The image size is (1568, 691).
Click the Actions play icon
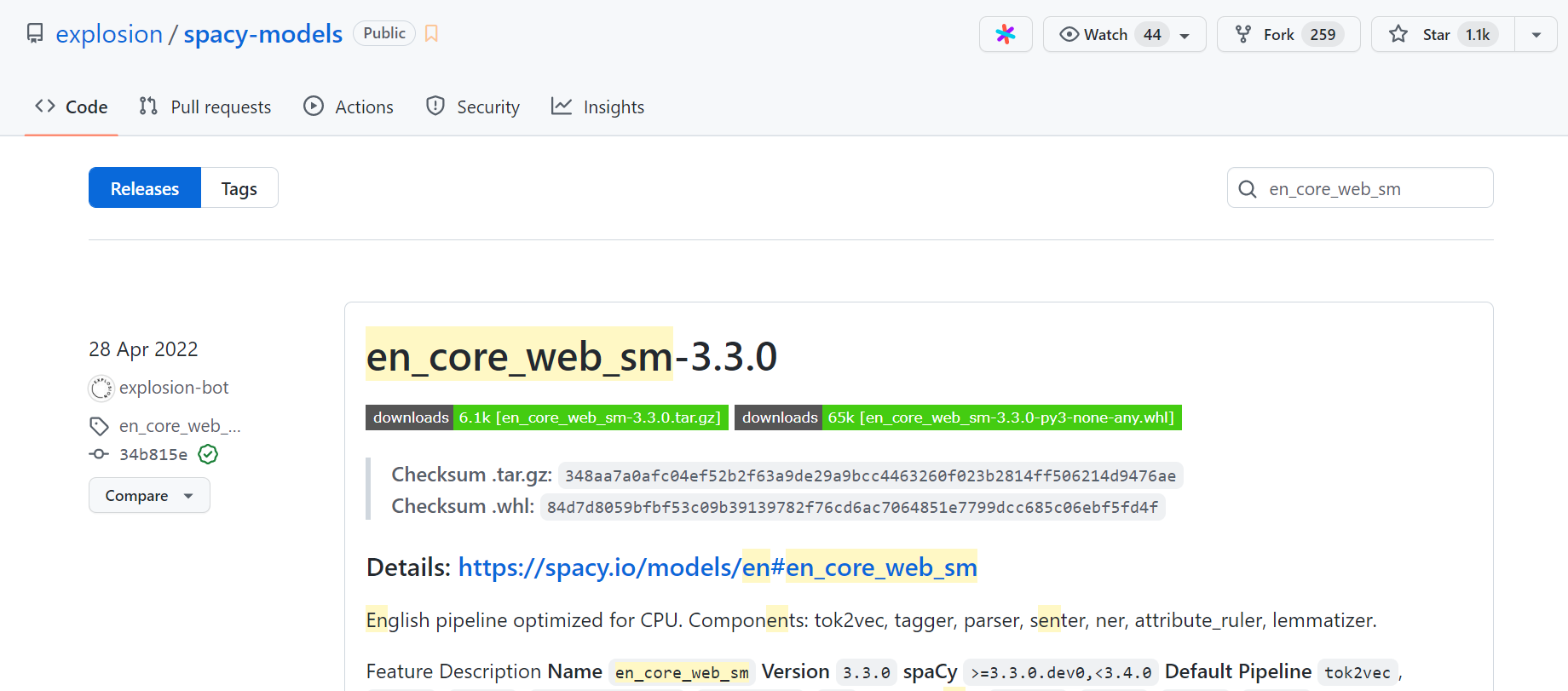click(314, 107)
